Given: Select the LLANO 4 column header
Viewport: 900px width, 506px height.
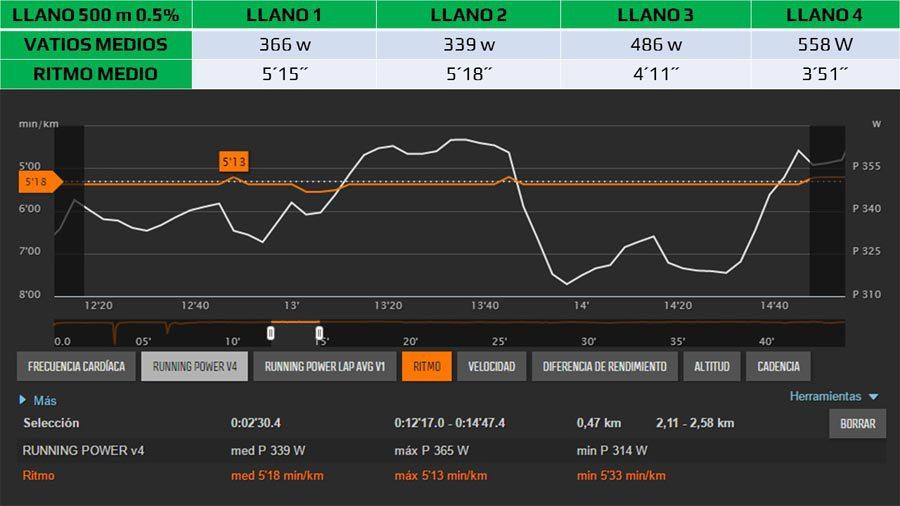Looking at the screenshot, I should [x=823, y=15].
